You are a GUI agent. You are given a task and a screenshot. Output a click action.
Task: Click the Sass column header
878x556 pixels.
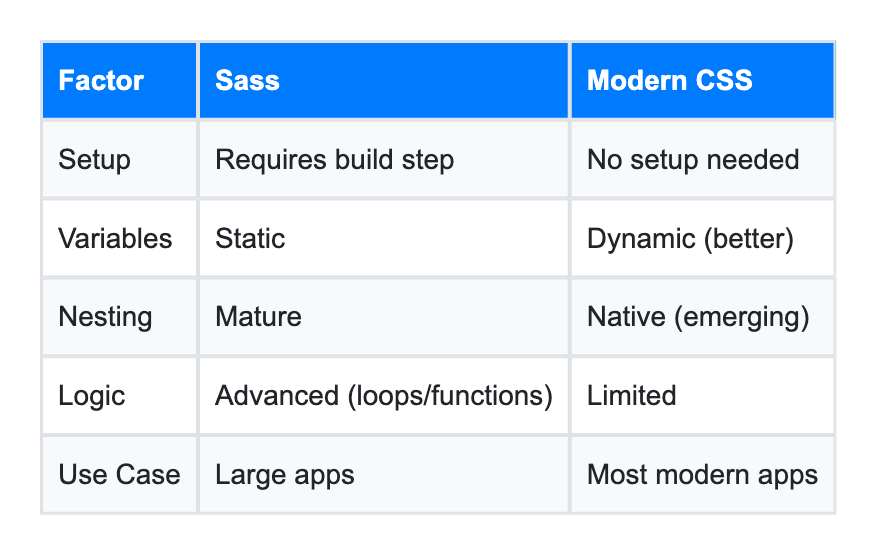pyautogui.click(x=384, y=81)
